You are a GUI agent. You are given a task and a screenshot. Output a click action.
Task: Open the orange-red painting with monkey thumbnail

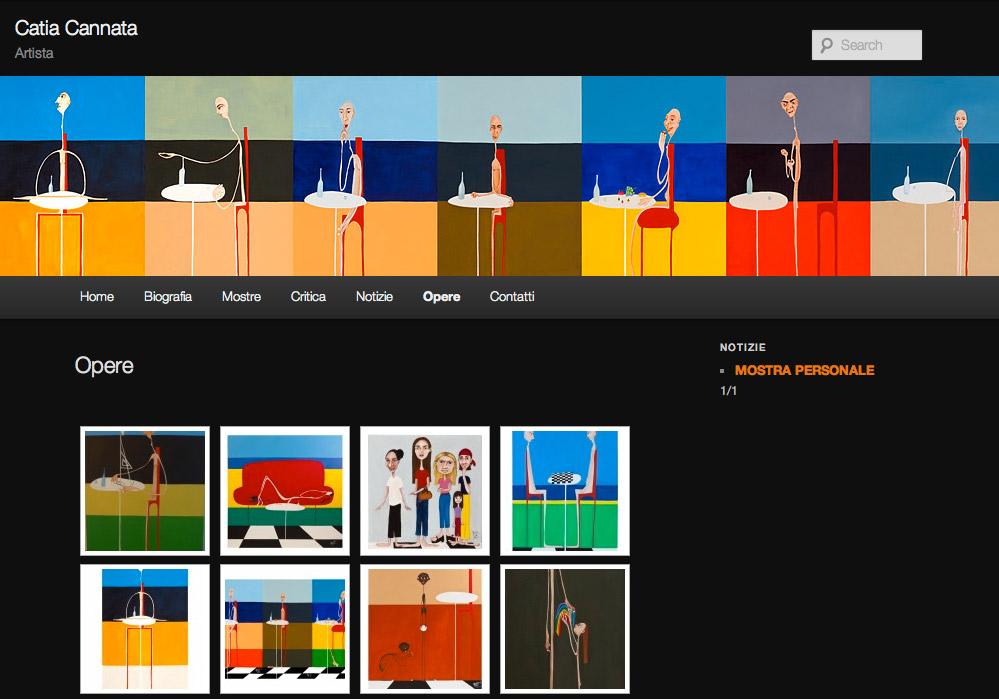click(425, 629)
